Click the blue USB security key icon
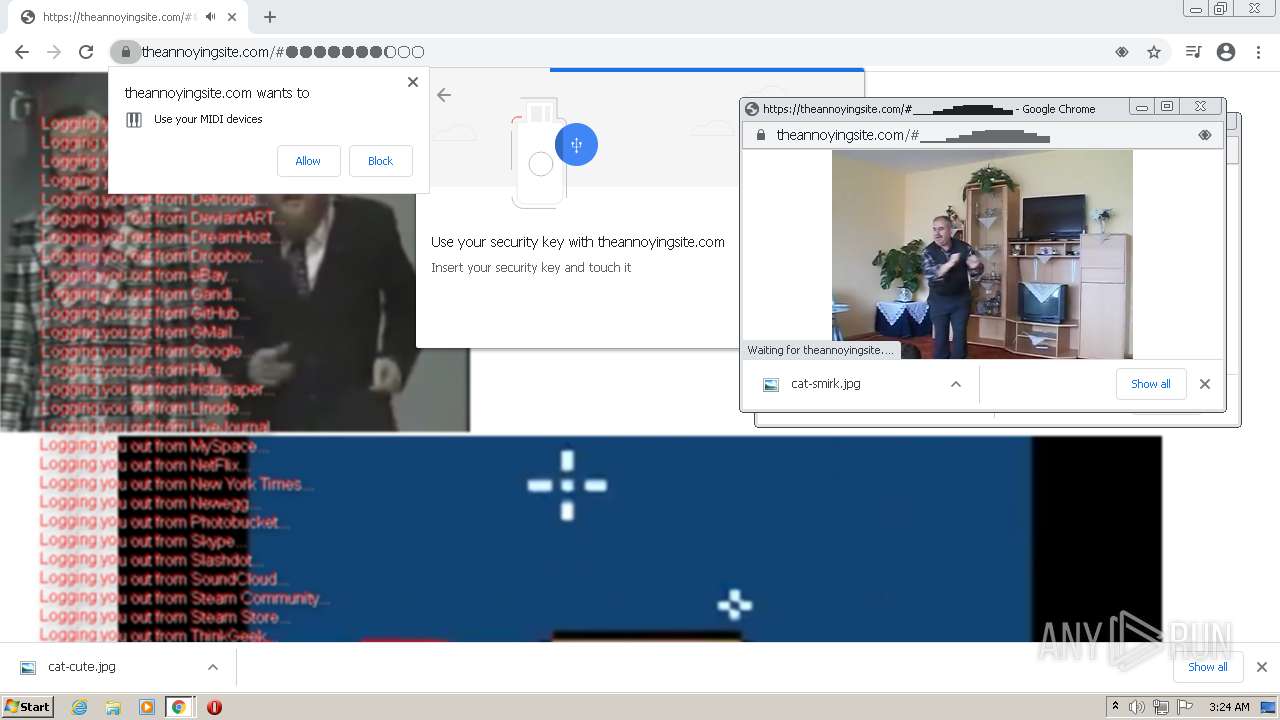The image size is (1280, 720). [x=576, y=145]
